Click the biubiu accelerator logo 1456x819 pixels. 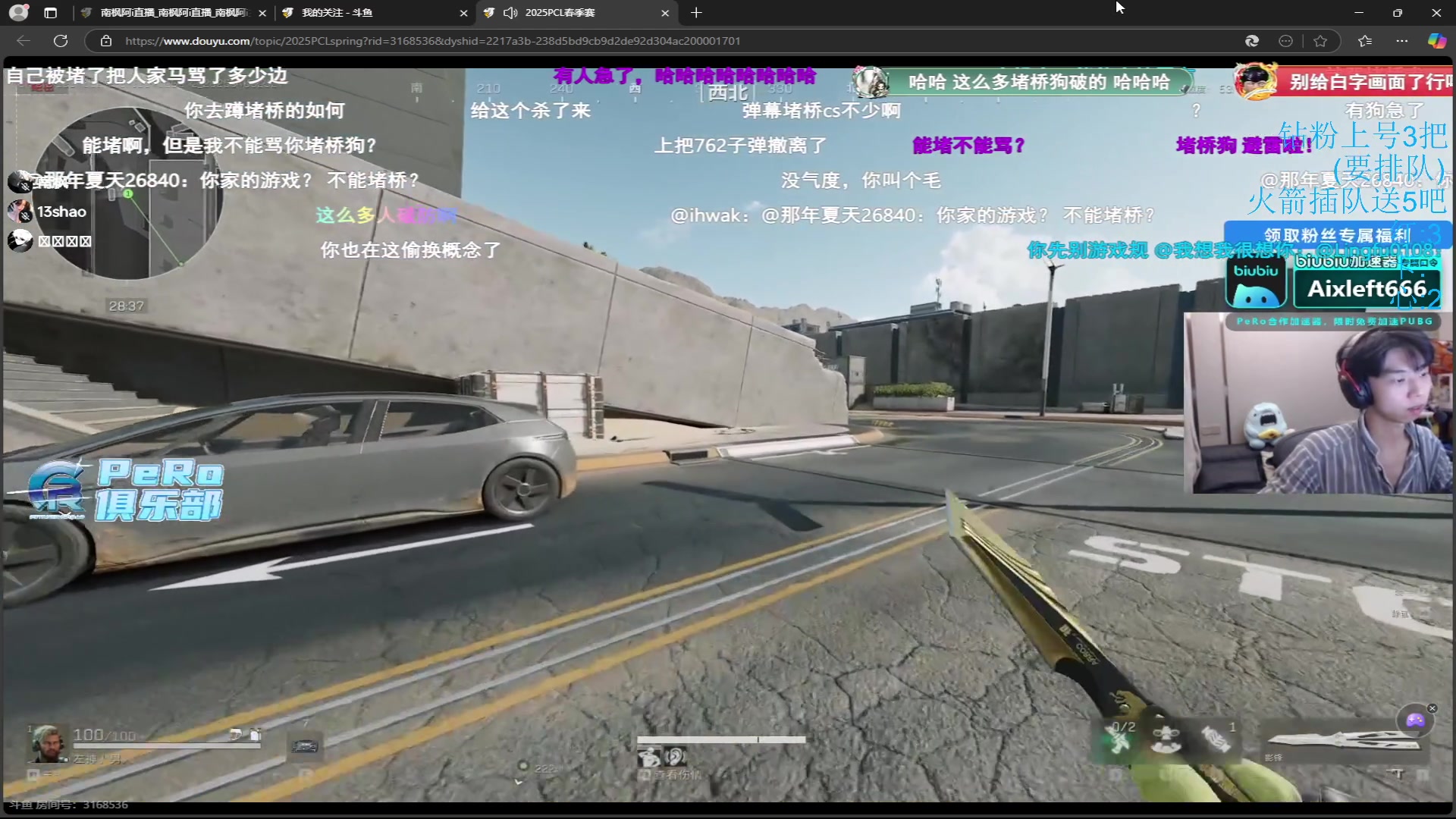[1256, 282]
